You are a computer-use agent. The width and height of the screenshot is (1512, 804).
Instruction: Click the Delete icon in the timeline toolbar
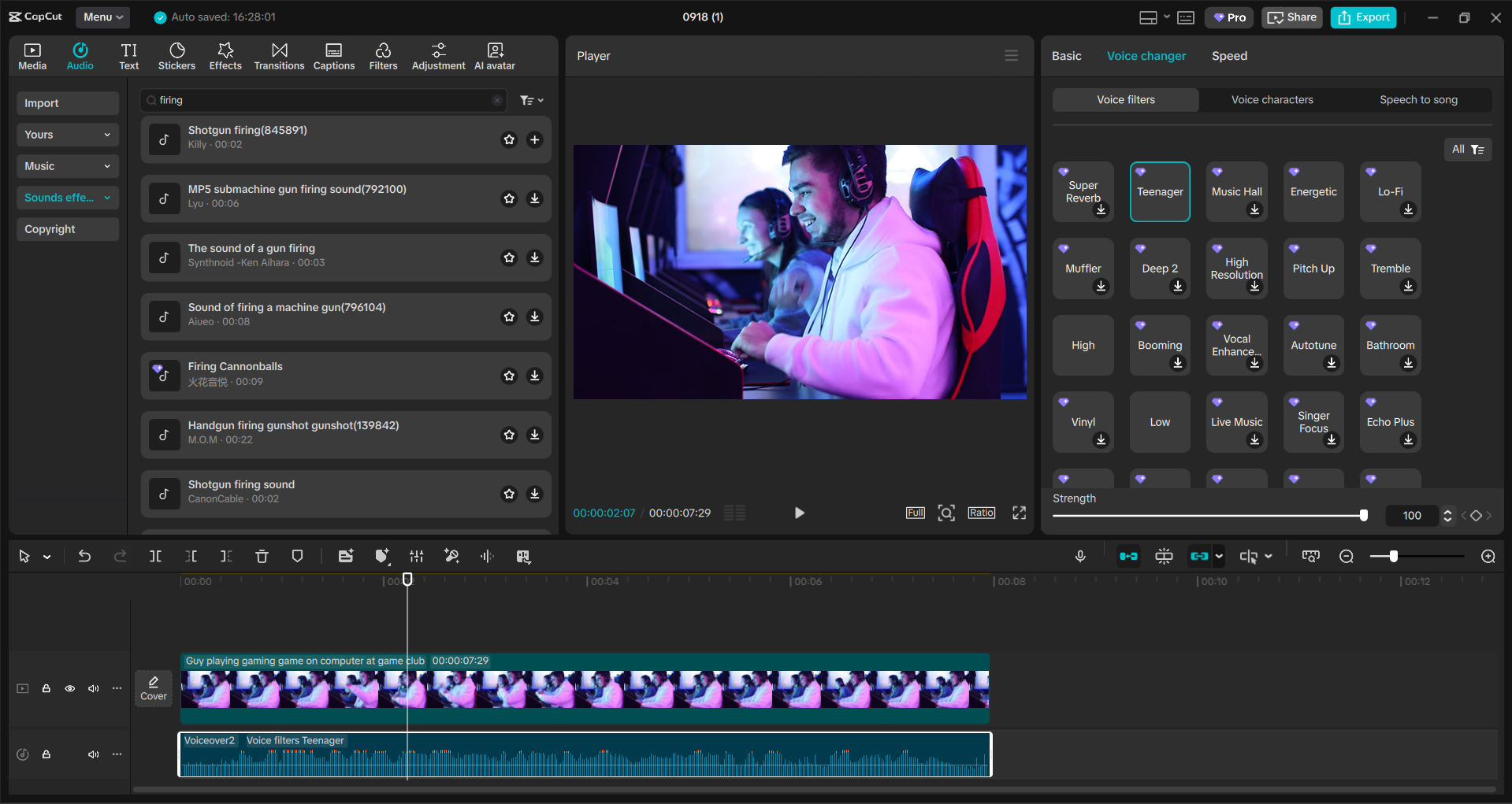(x=262, y=556)
